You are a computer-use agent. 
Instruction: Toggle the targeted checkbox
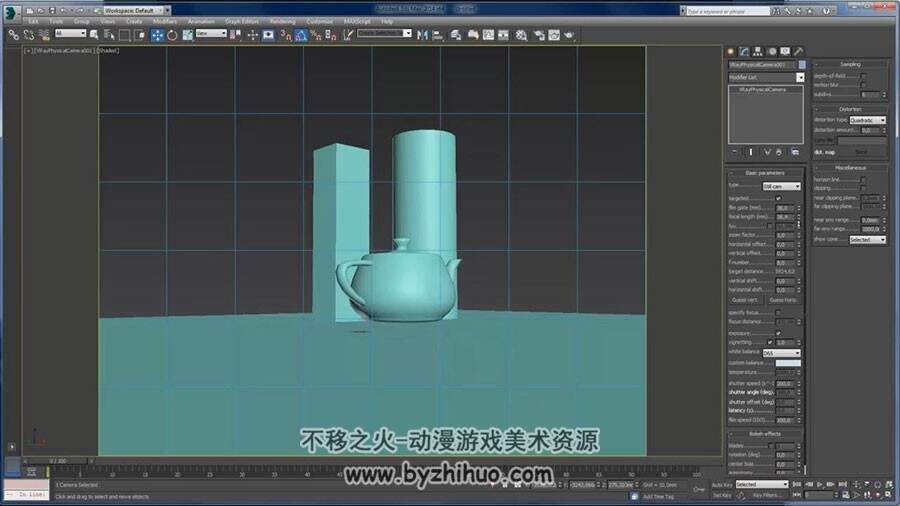tap(778, 198)
